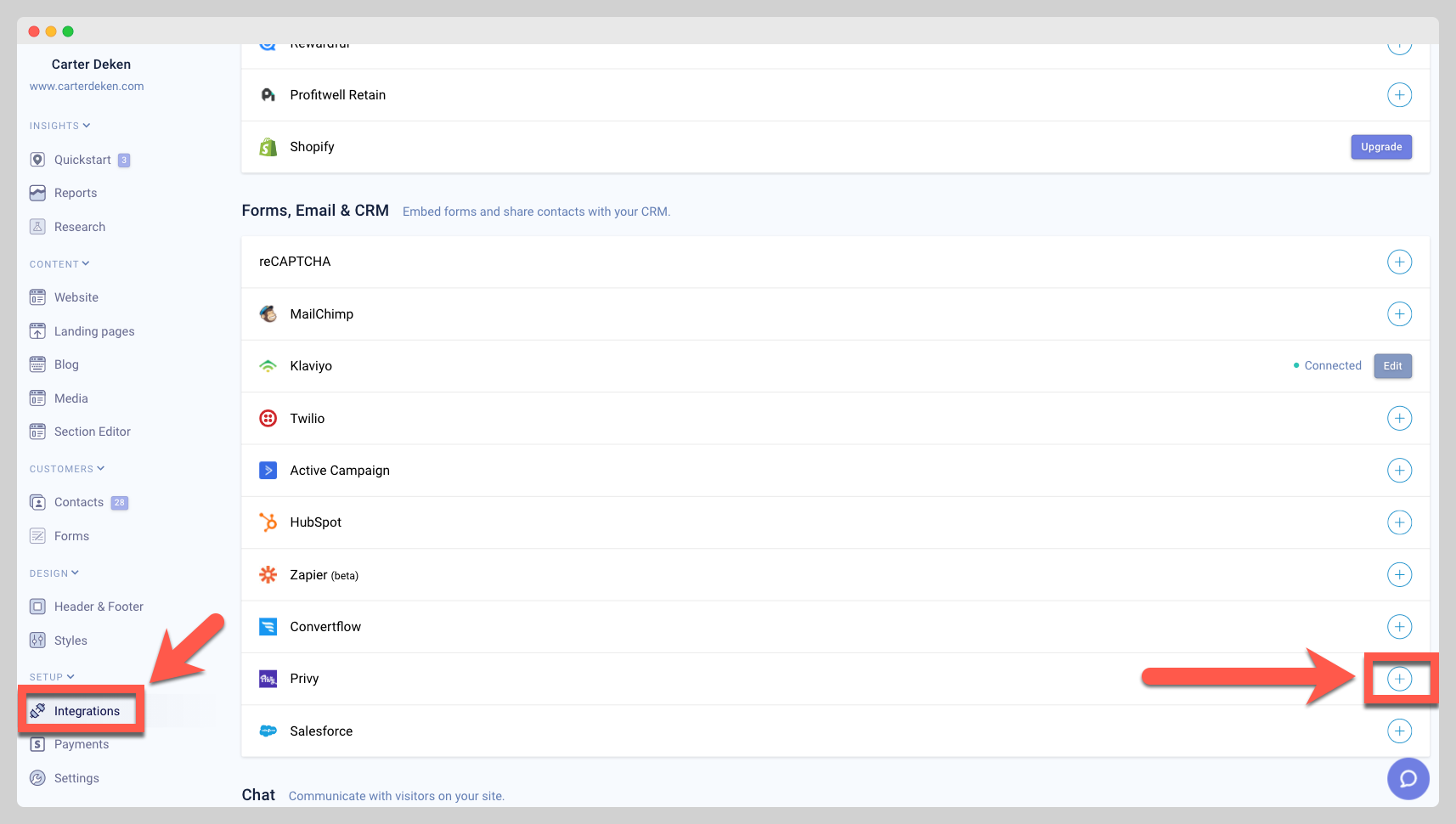Open the Contacts page
This screenshot has height=824, width=1456.
coord(79,503)
